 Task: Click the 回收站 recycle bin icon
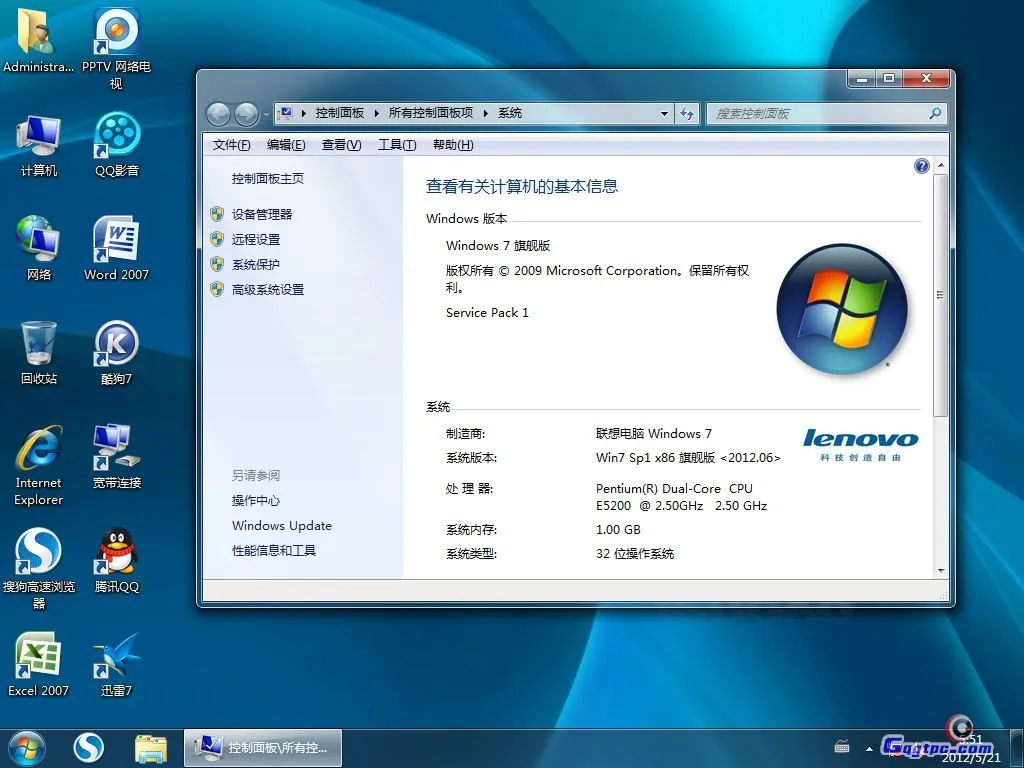pos(38,345)
